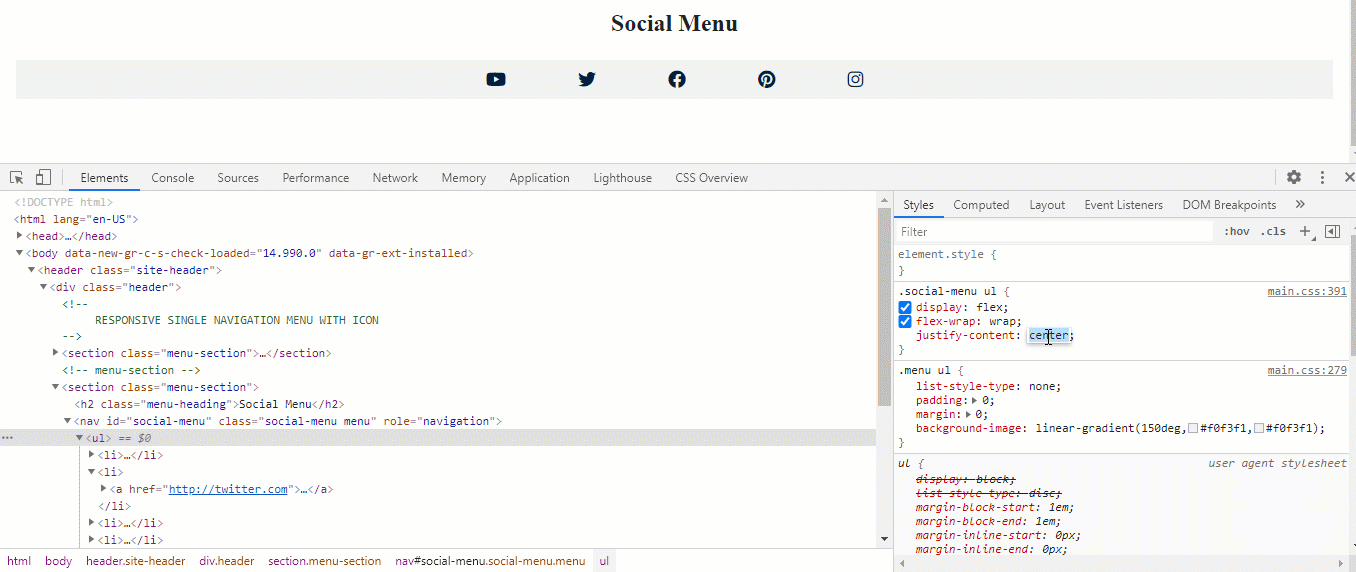Select html in the breadcrumb bar
Viewport: 1356px width, 572px height.
pyautogui.click(x=19, y=561)
